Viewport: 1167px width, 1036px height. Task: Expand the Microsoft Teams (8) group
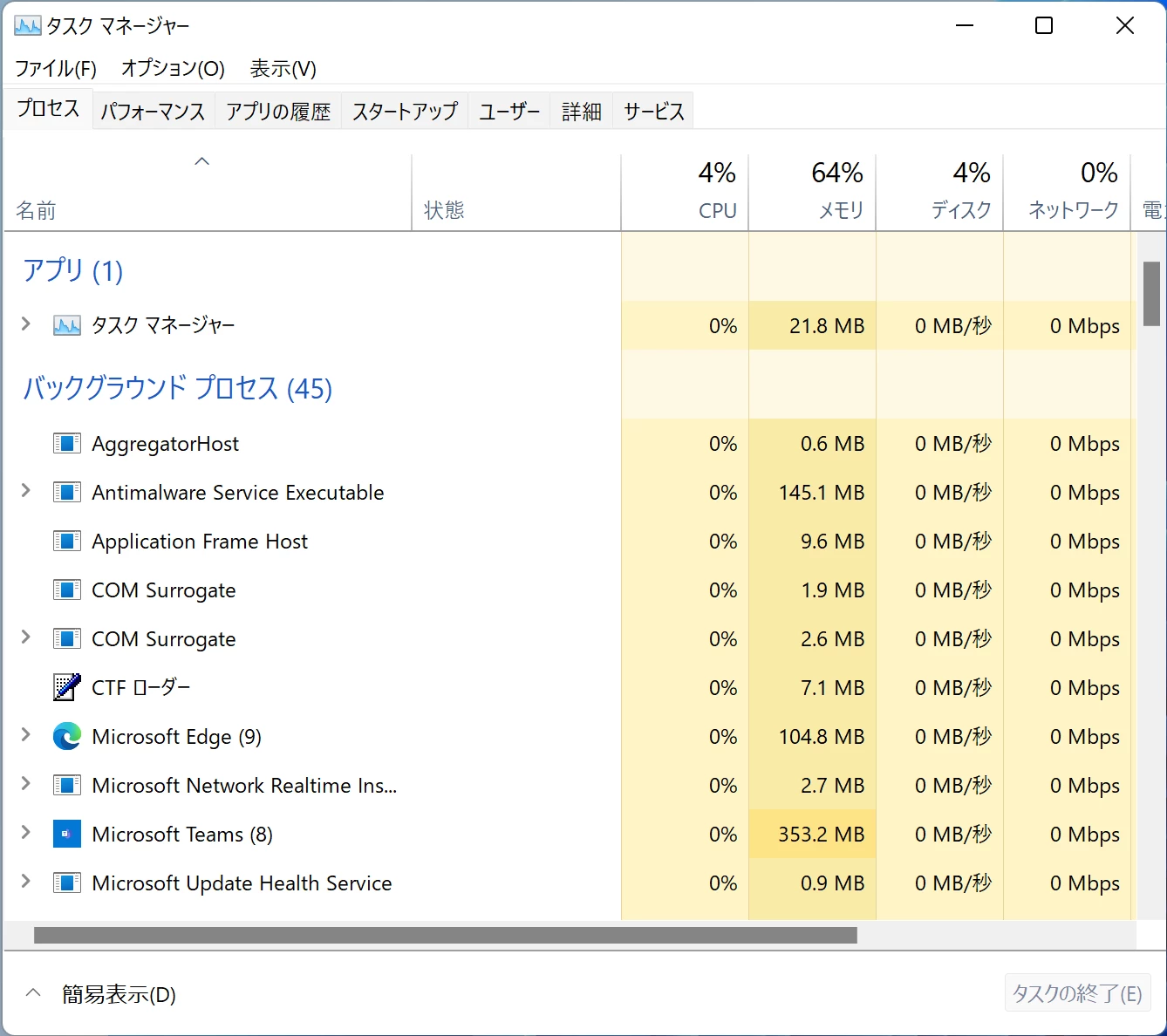coord(26,833)
